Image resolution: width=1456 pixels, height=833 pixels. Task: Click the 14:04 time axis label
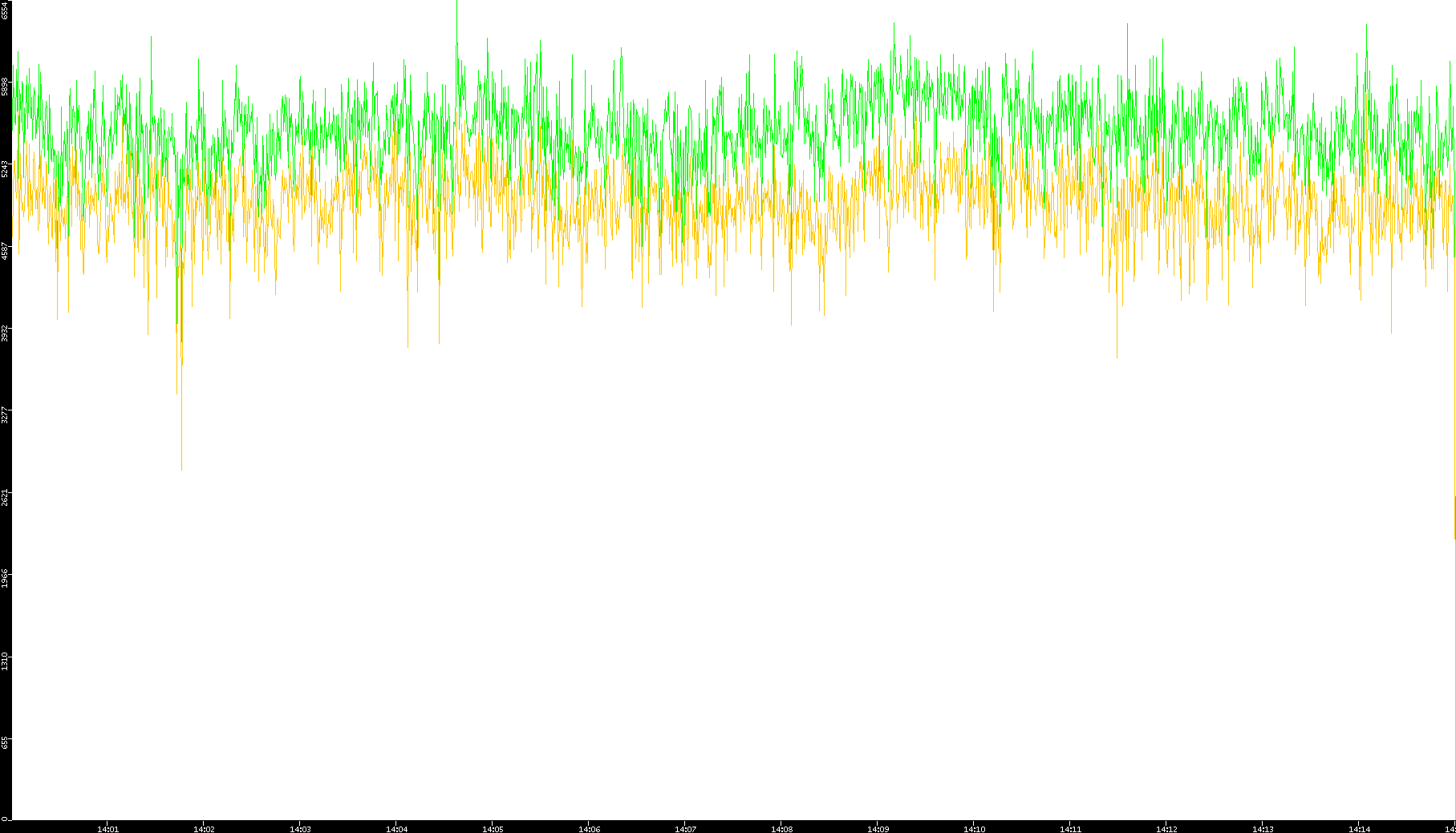pyautogui.click(x=396, y=829)
